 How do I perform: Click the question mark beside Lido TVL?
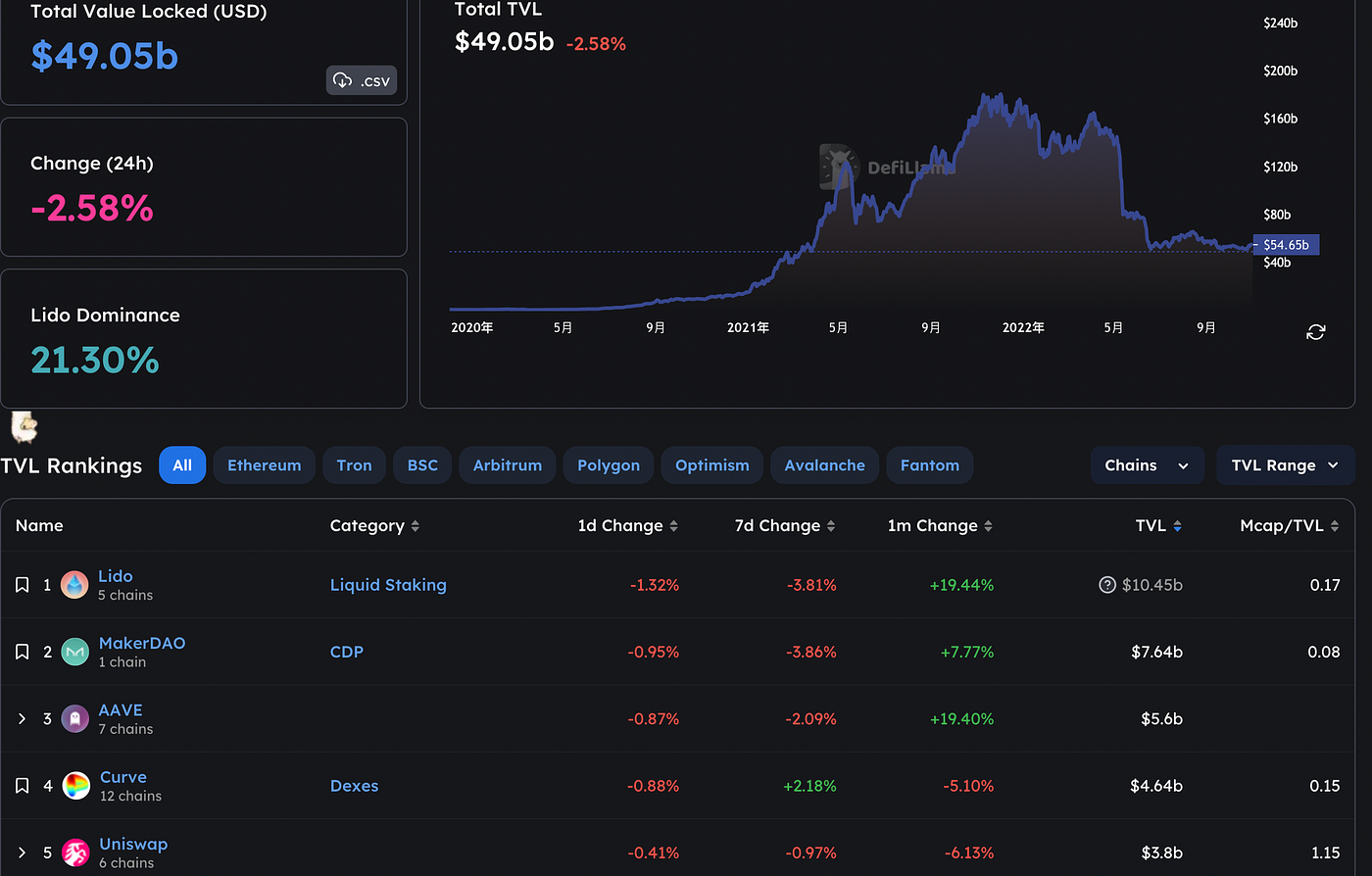point(1107,585)
